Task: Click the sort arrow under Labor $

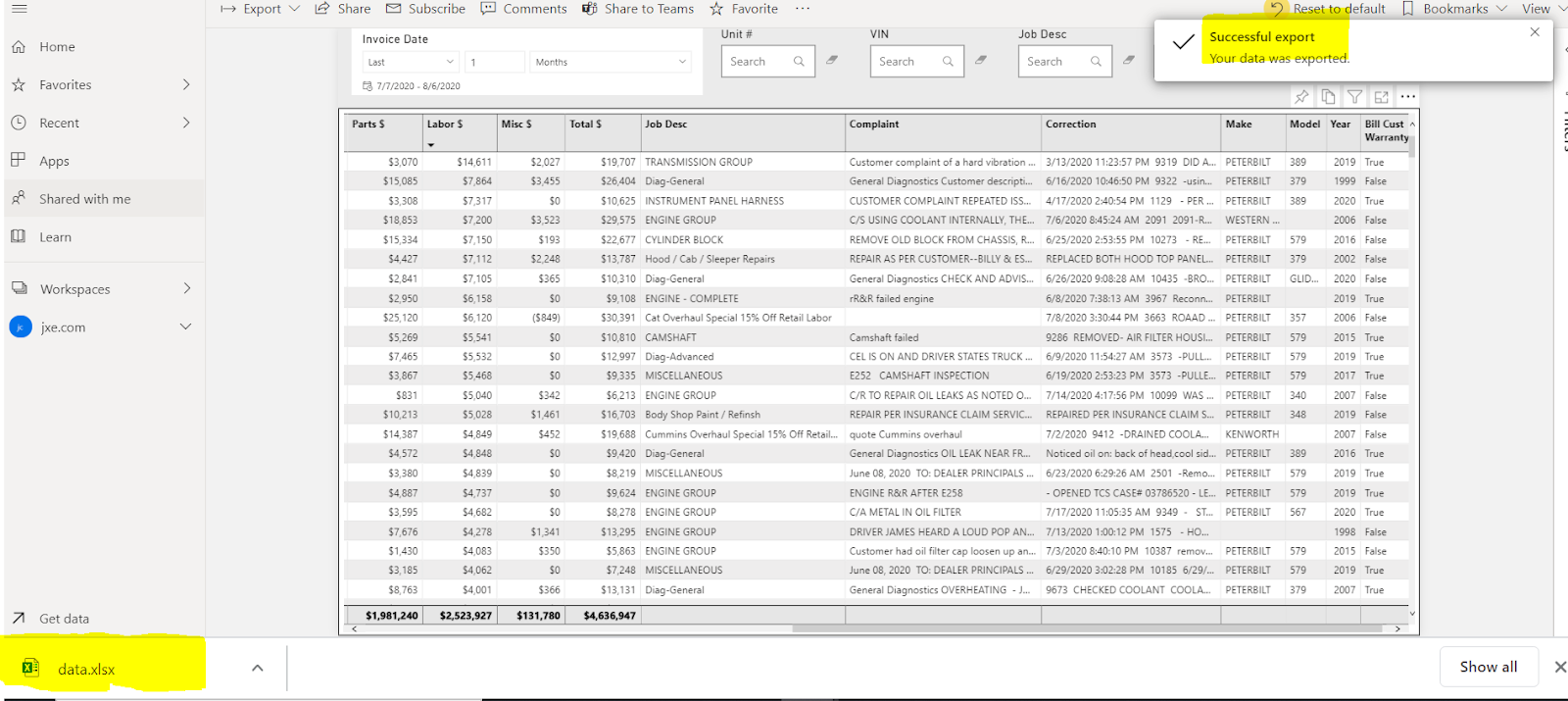Action: [430, 145]
